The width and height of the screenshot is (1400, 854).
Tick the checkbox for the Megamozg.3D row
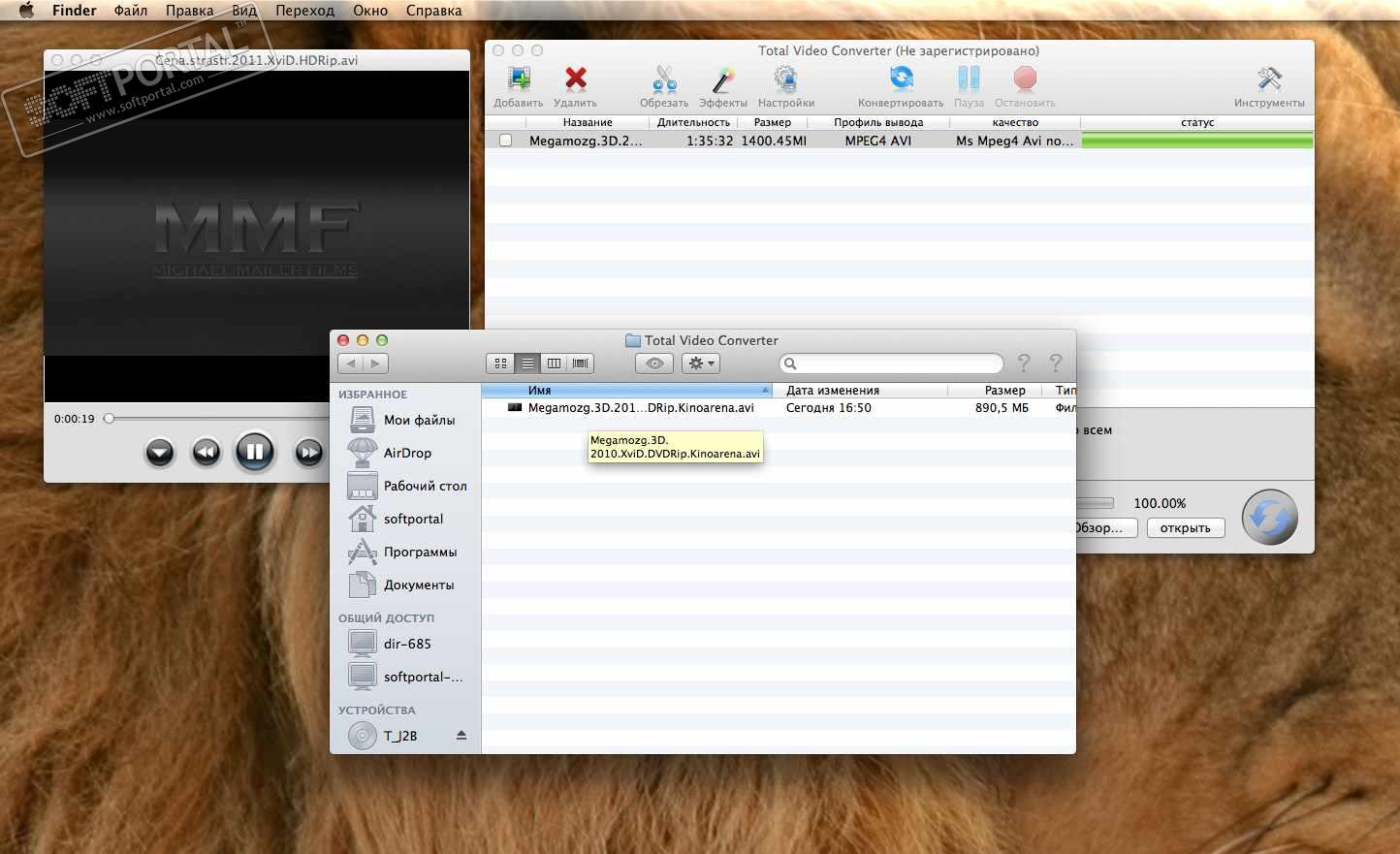[x=505, y=141]
